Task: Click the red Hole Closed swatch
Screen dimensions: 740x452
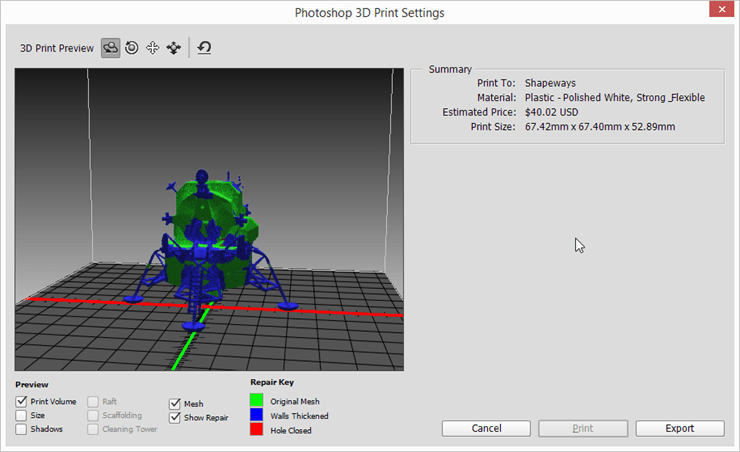Action: (256, 429)
